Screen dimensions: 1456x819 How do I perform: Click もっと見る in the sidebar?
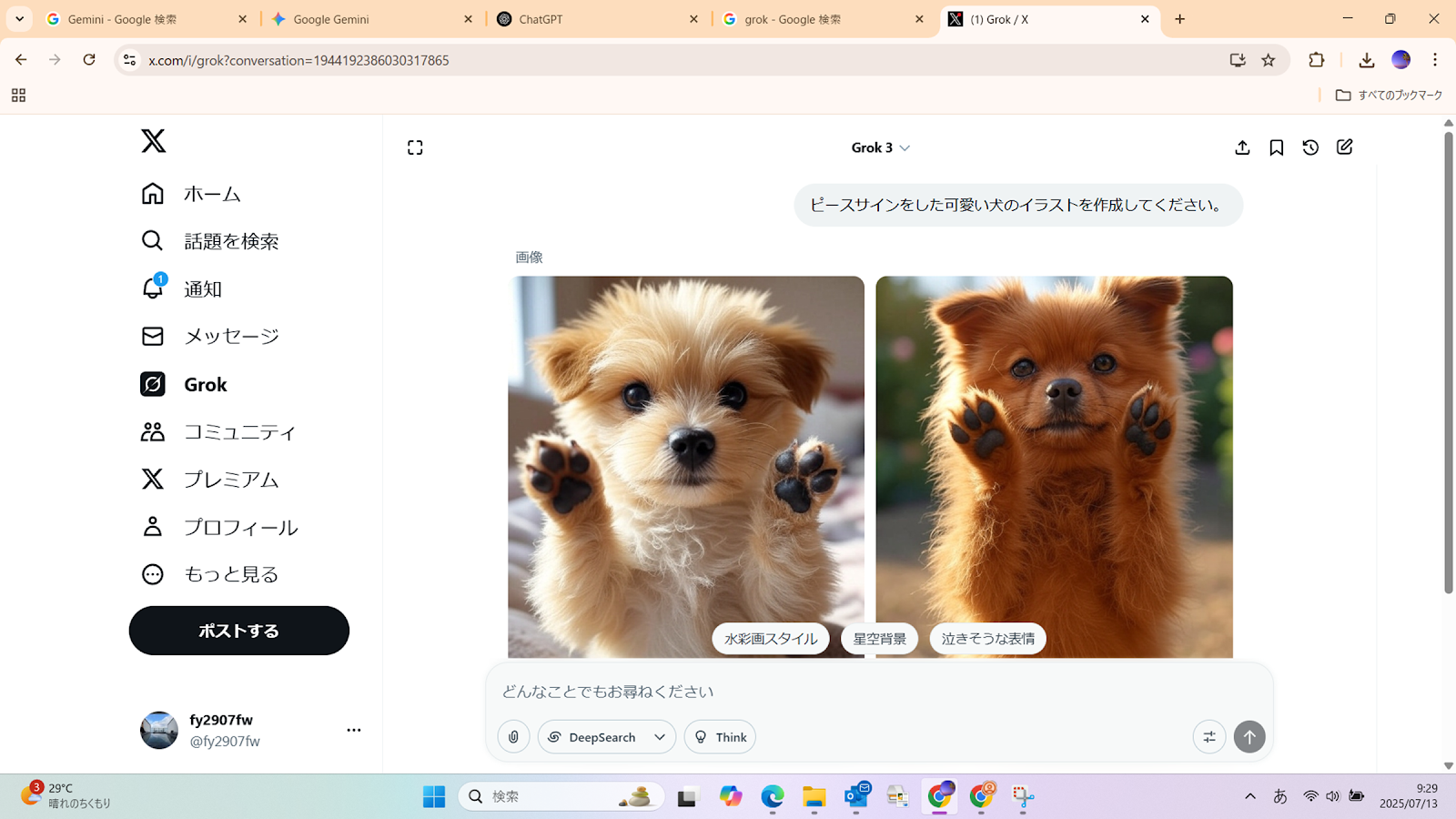[x=210, y=574]
